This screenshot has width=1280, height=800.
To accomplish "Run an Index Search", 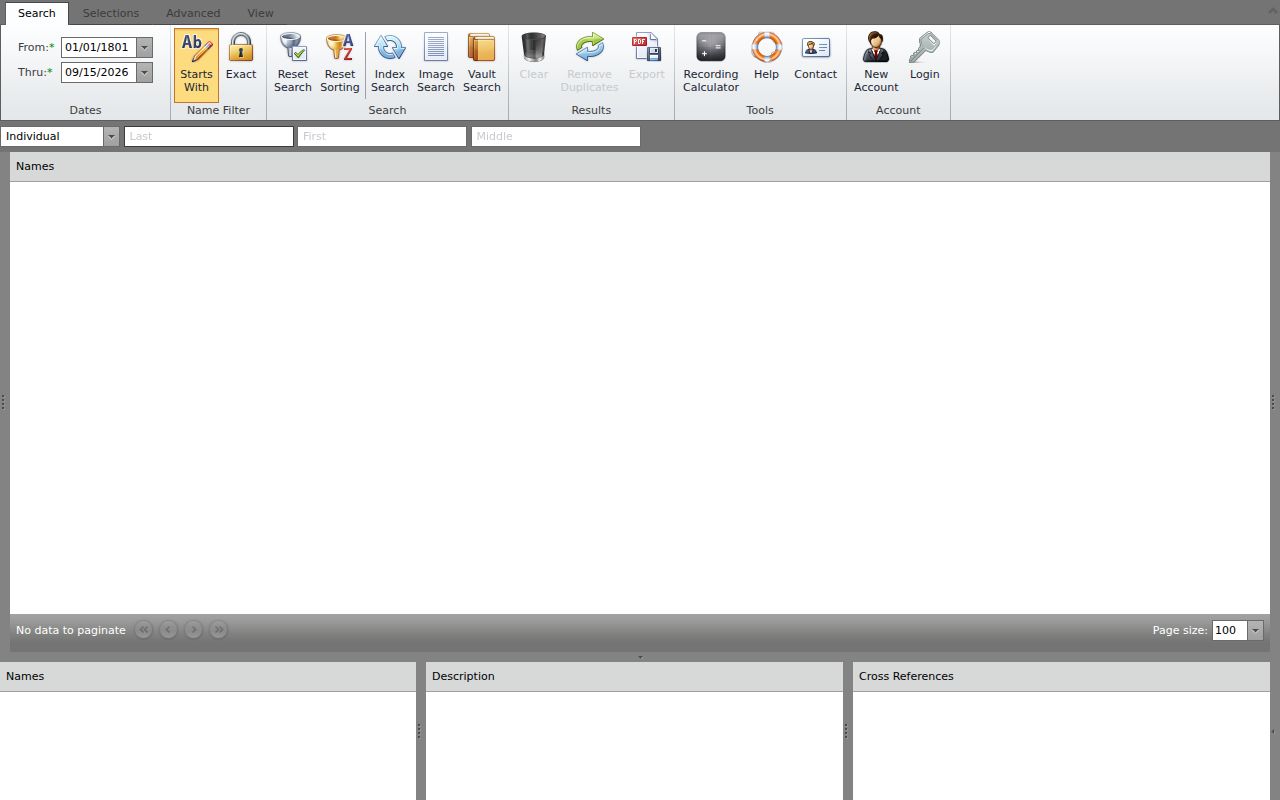I will [390, 64].
